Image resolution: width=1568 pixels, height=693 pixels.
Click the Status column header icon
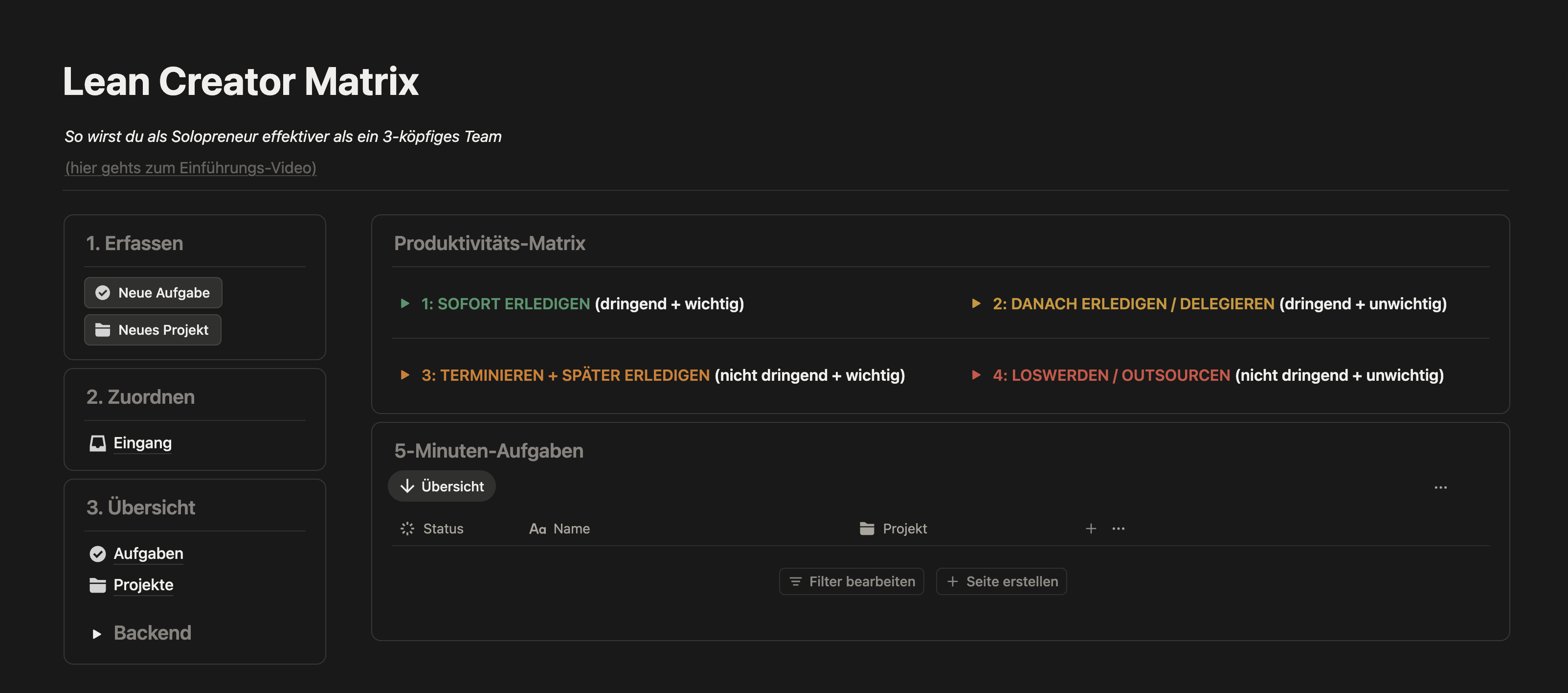(407, 529)
